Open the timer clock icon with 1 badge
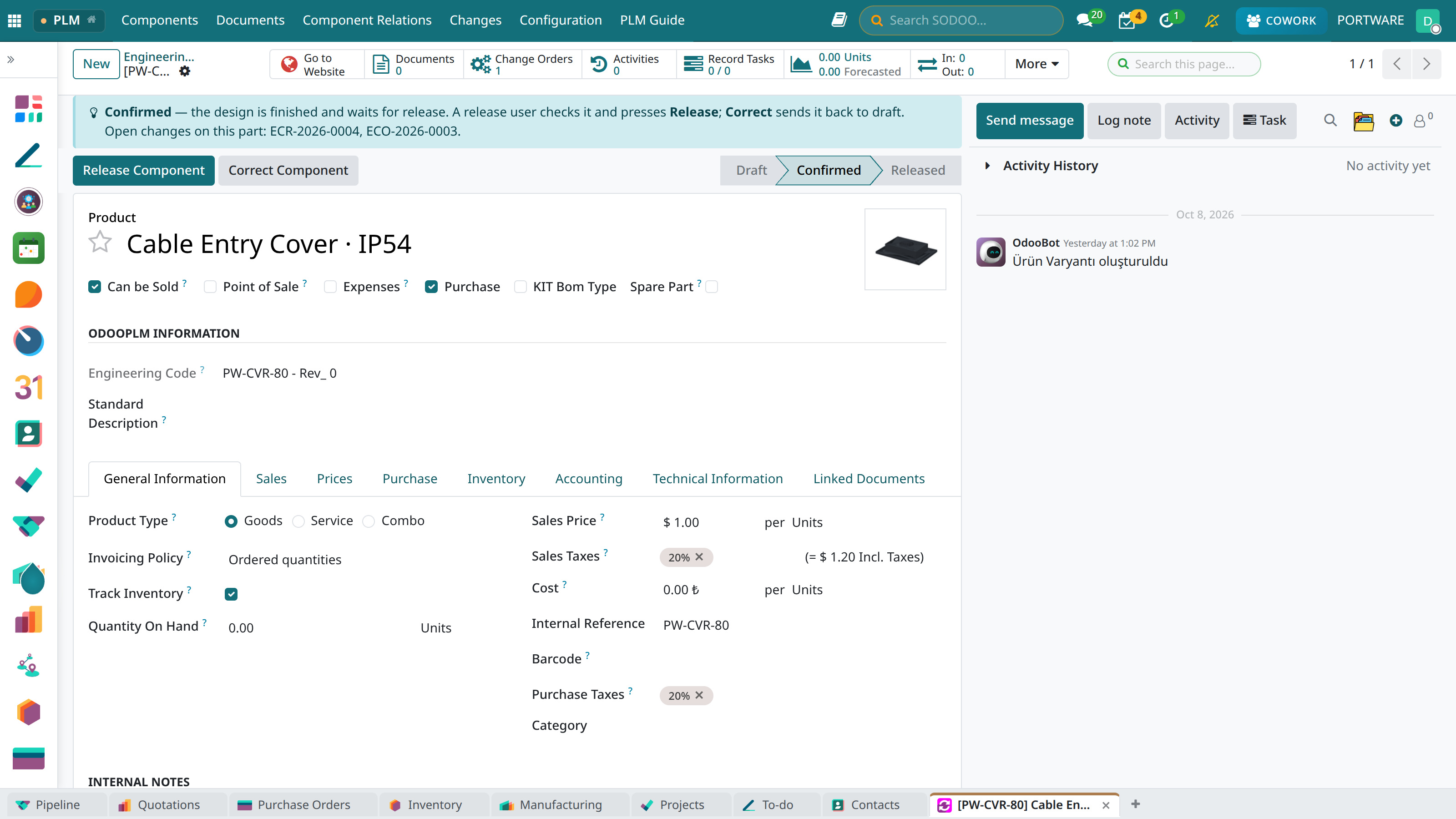Screen dimensions: 1456x819 tap(1167, 20)
